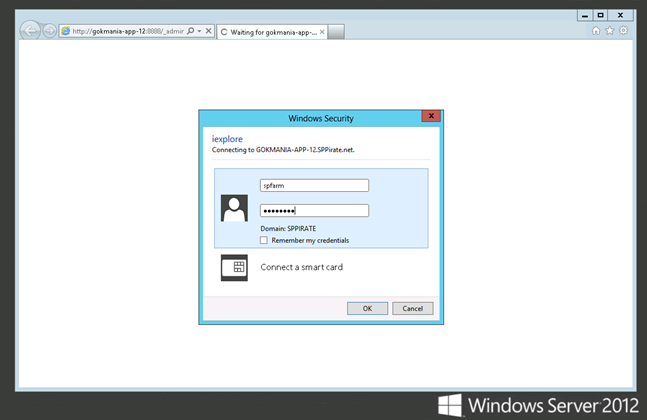Click the password field
Screen dimensions: 647x420
pyautogui.click(x=314, y=211)
